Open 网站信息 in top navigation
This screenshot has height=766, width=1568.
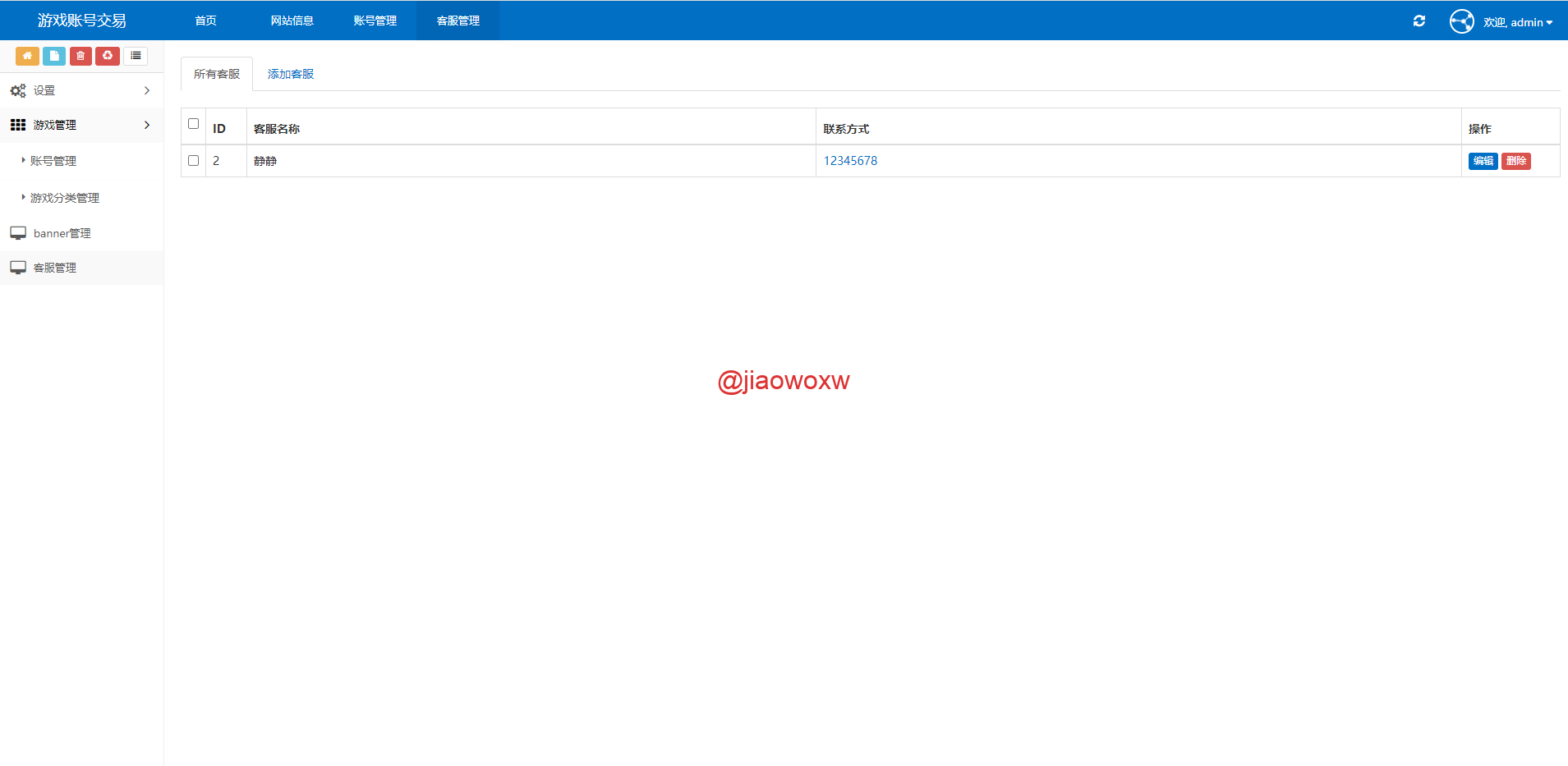point(292,21)
